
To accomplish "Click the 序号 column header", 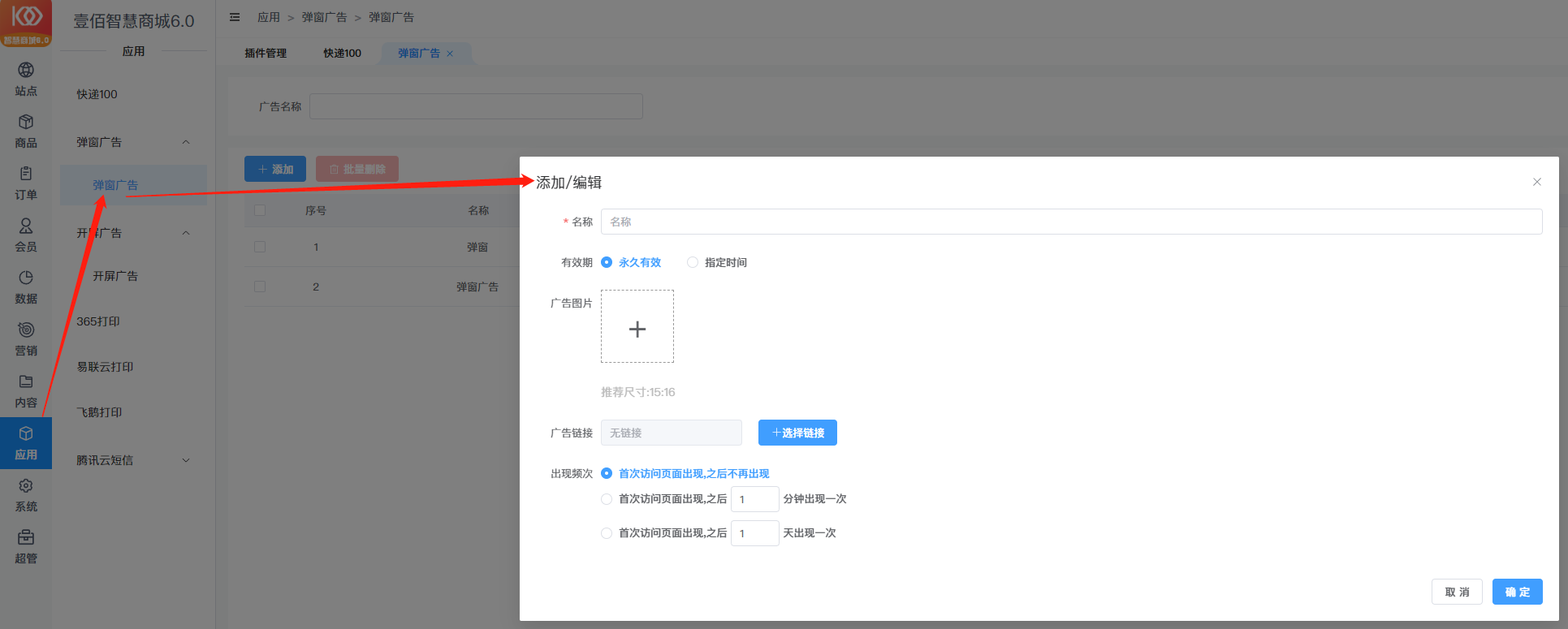I will tap(316, 210).
